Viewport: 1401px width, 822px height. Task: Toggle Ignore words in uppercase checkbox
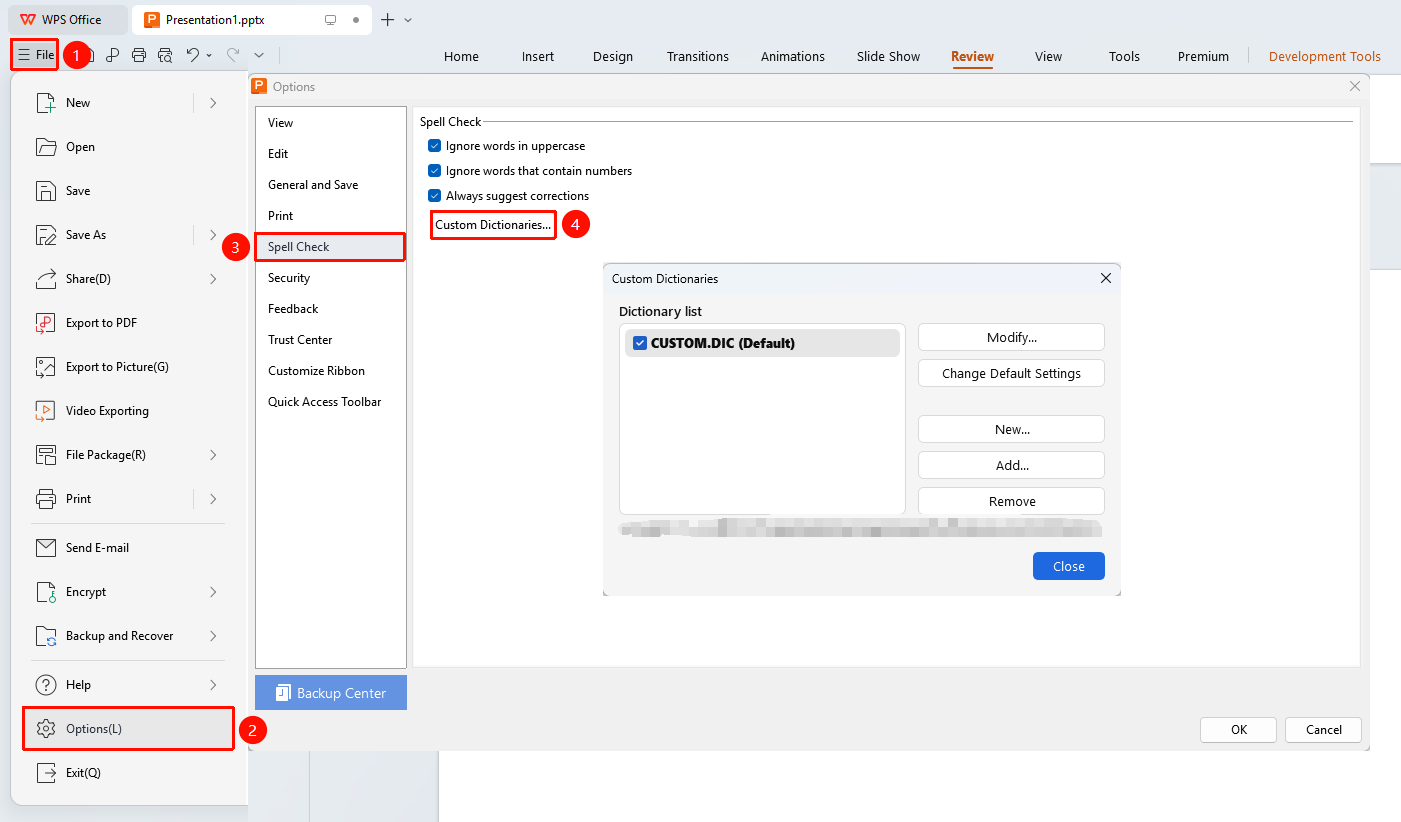click(434, 146)
